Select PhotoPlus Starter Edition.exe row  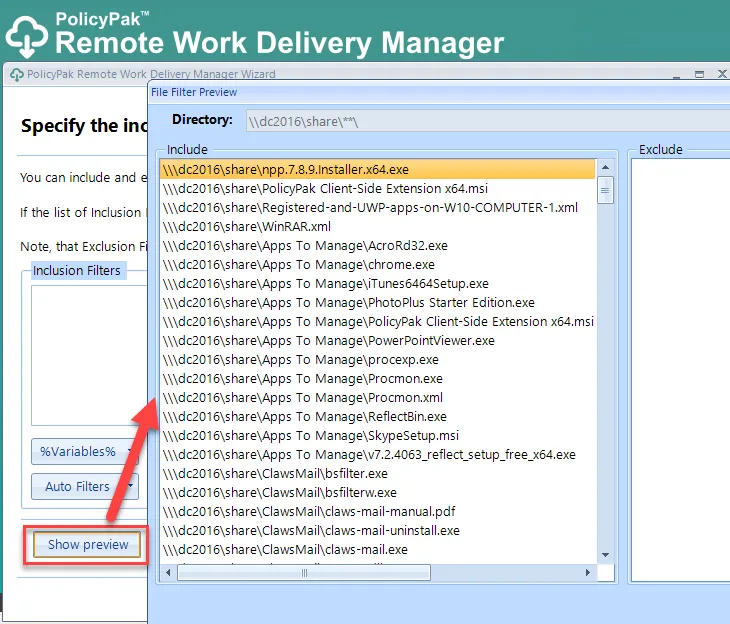378,303
